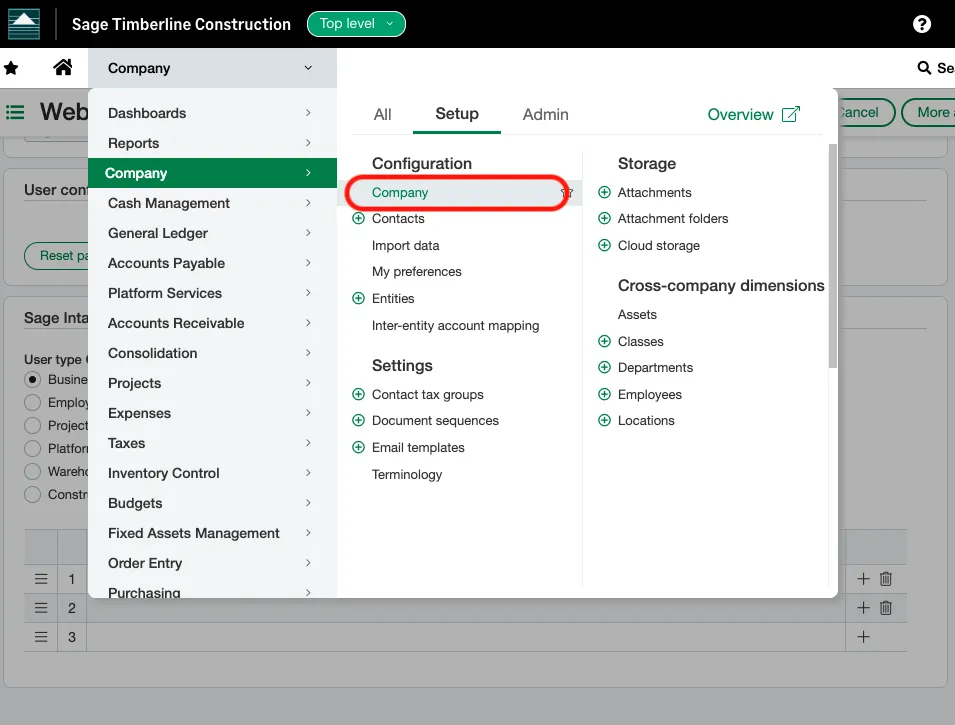Open Company under Configuration
This screenshot has width=955, height=725.
coord(400,192)
